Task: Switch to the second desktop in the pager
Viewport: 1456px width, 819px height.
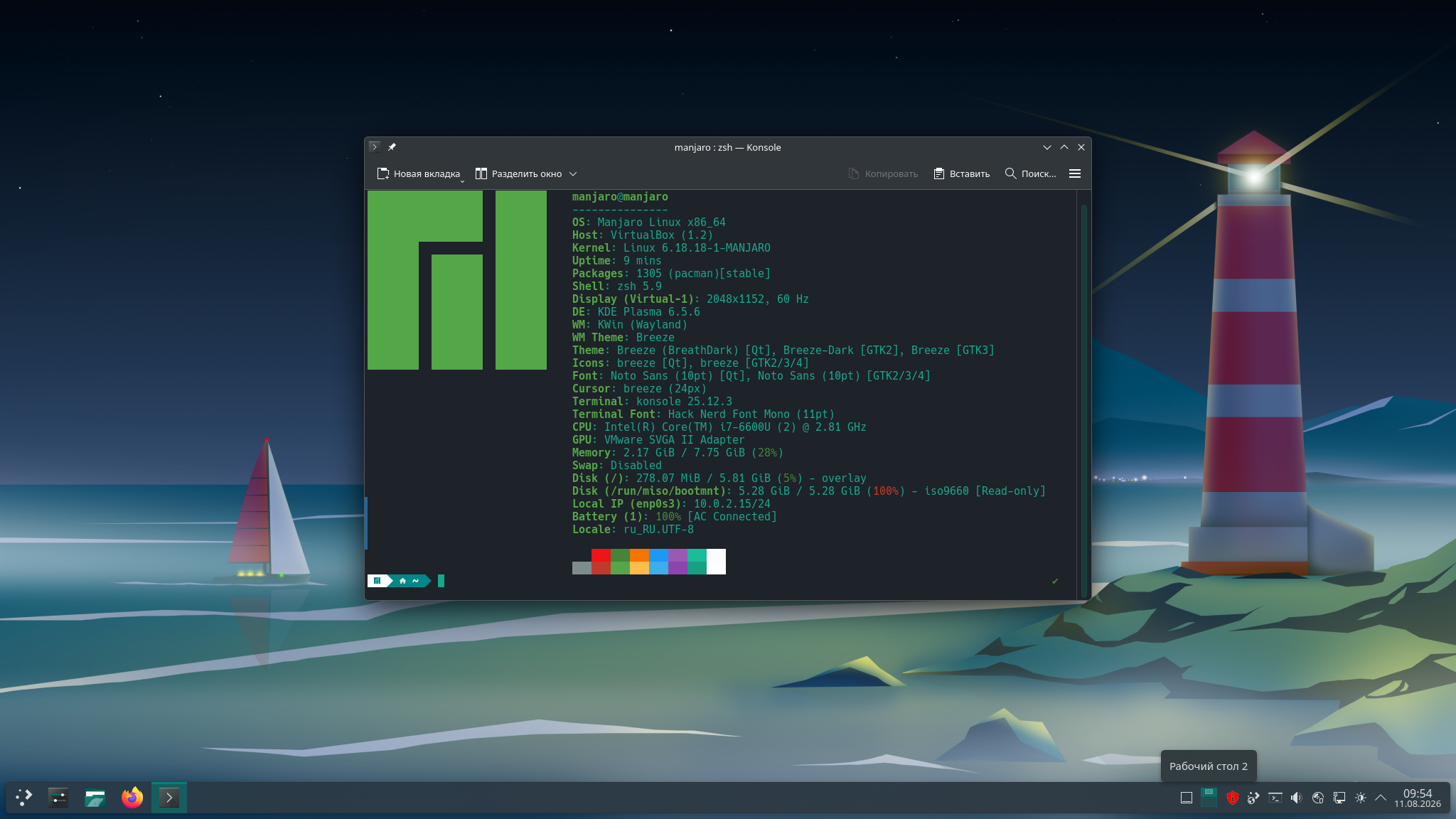Action: (1209, 803)
